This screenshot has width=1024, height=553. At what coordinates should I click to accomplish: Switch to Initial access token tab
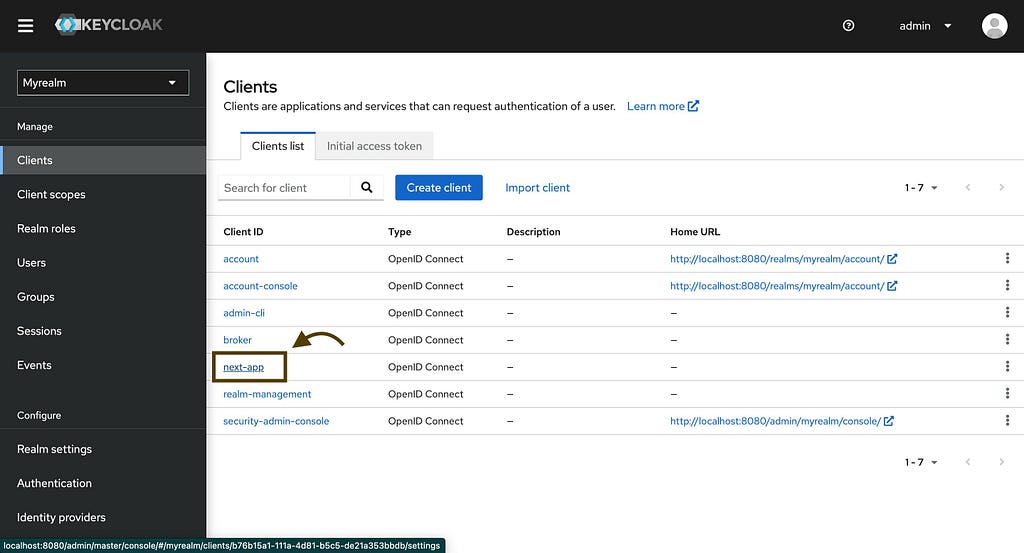374,146
